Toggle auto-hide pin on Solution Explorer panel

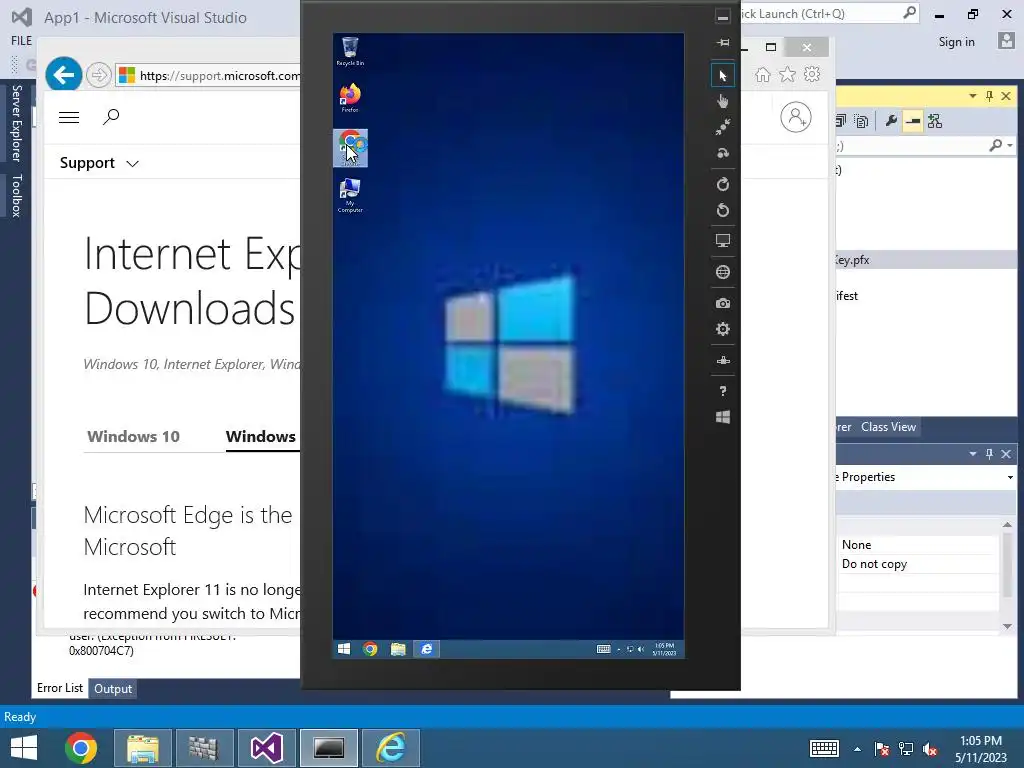[x=989, y=96]
